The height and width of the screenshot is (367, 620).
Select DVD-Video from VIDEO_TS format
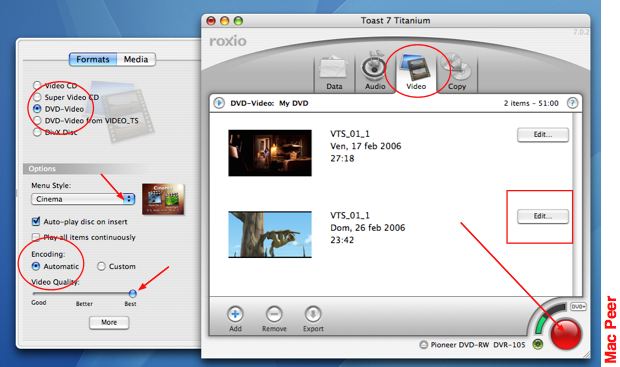(x=37, y=121)
